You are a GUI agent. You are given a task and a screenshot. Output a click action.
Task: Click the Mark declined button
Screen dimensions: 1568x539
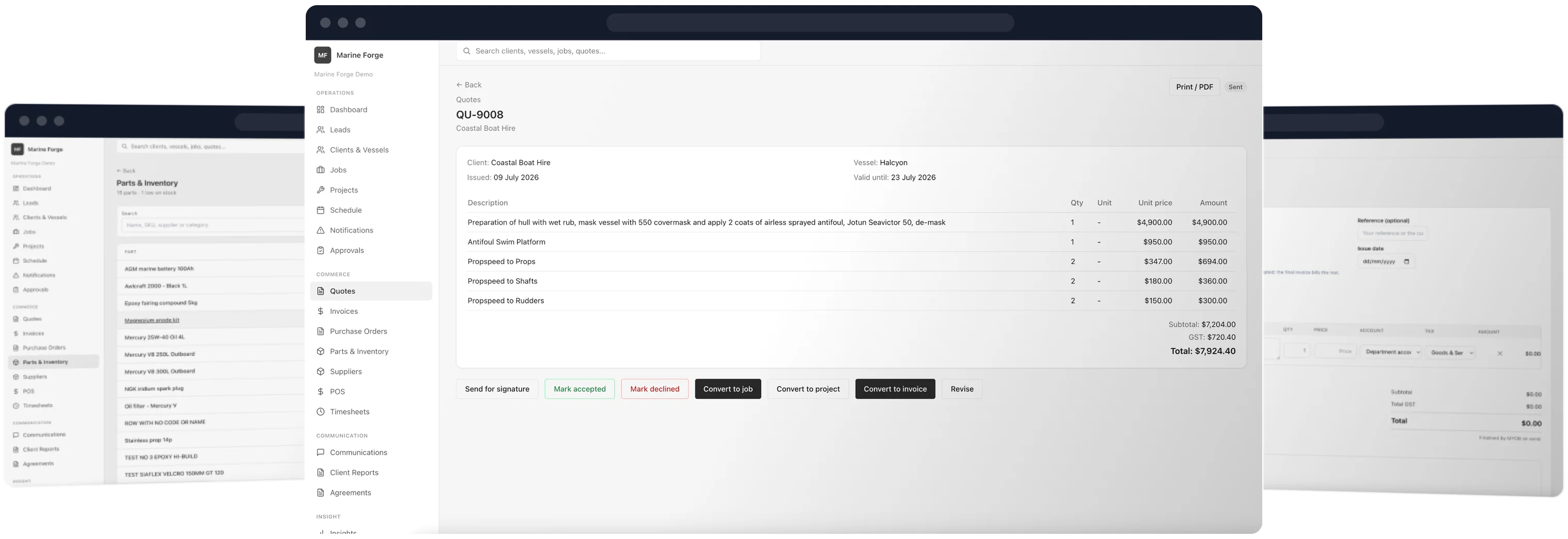pyautogui.click(x=654, y=389)
